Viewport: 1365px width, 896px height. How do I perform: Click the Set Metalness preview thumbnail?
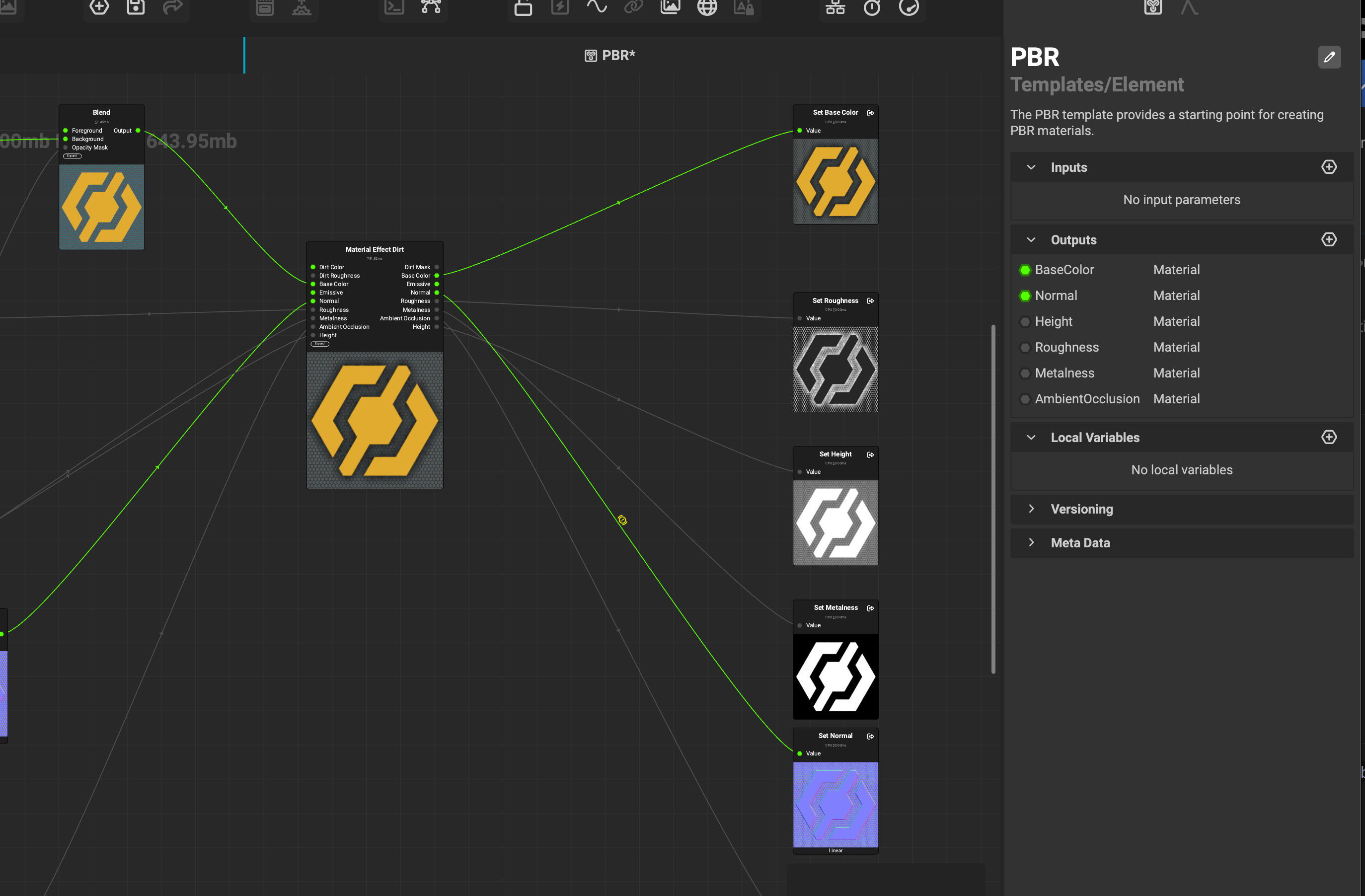click(x=835, y=677)
